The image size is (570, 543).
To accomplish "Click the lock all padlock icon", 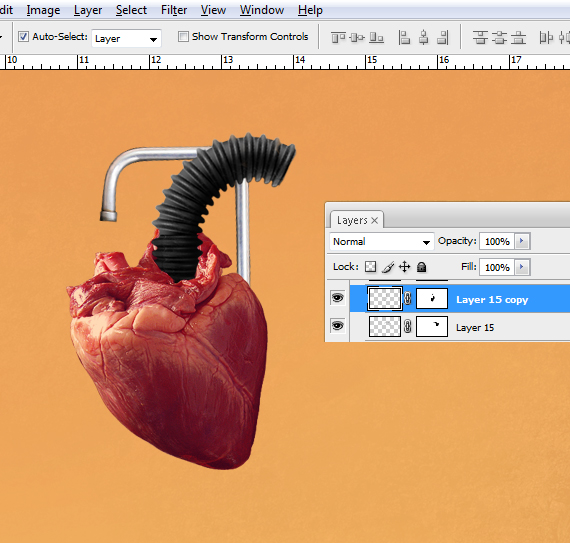I will click(x=421, y=267).
